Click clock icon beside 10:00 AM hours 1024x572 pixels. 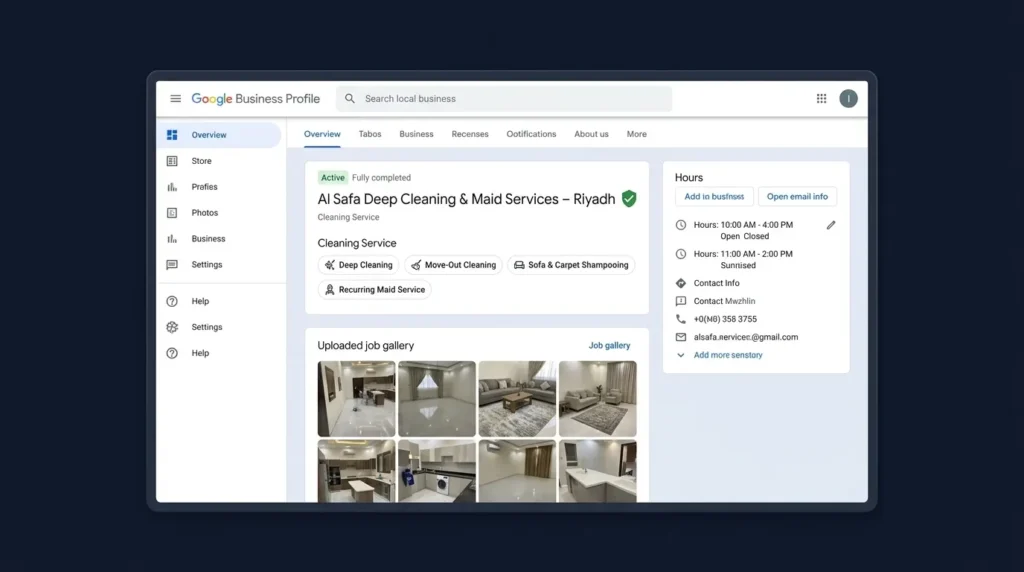(680, 225)
